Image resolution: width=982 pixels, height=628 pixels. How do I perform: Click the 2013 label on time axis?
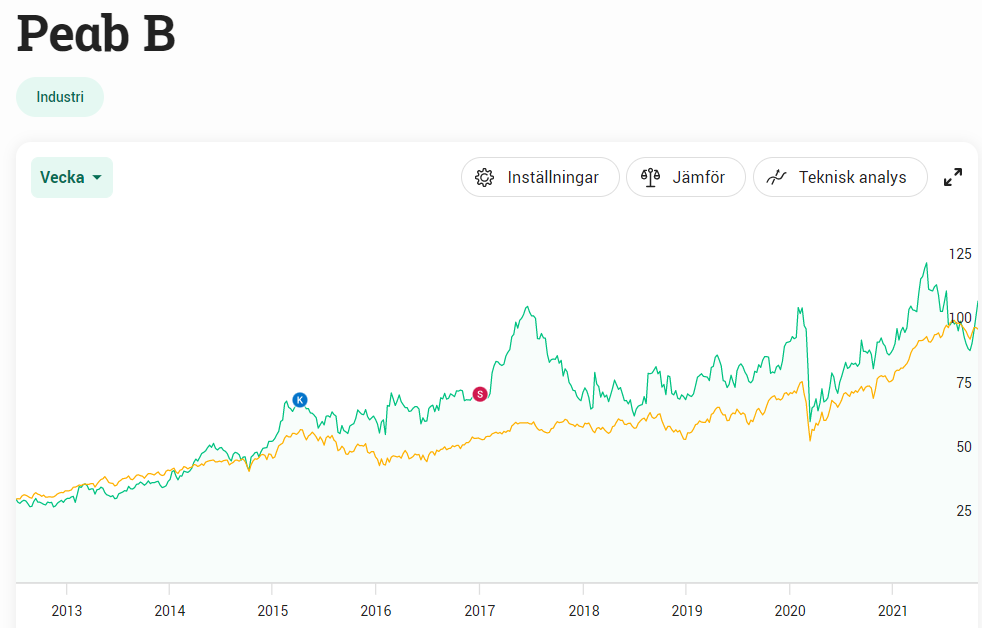click(x=66, y=611)
